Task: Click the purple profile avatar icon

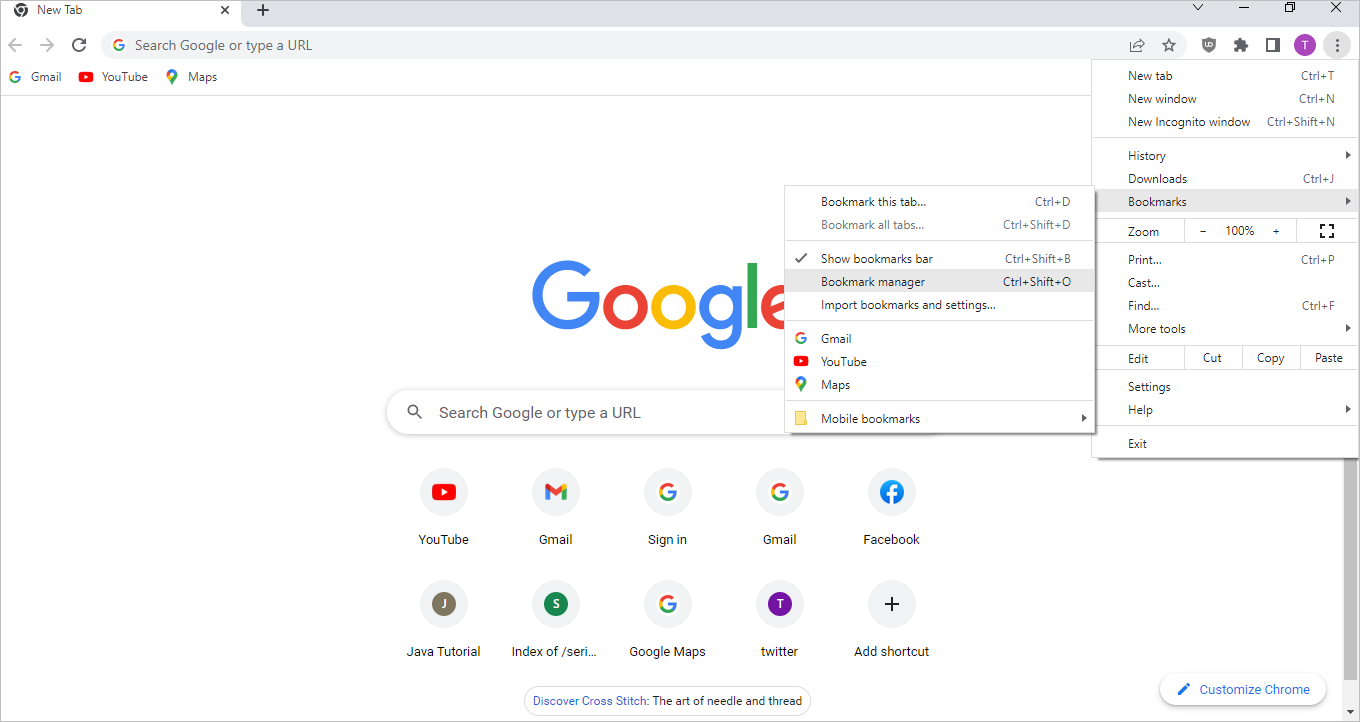Action: point(1304,45)
